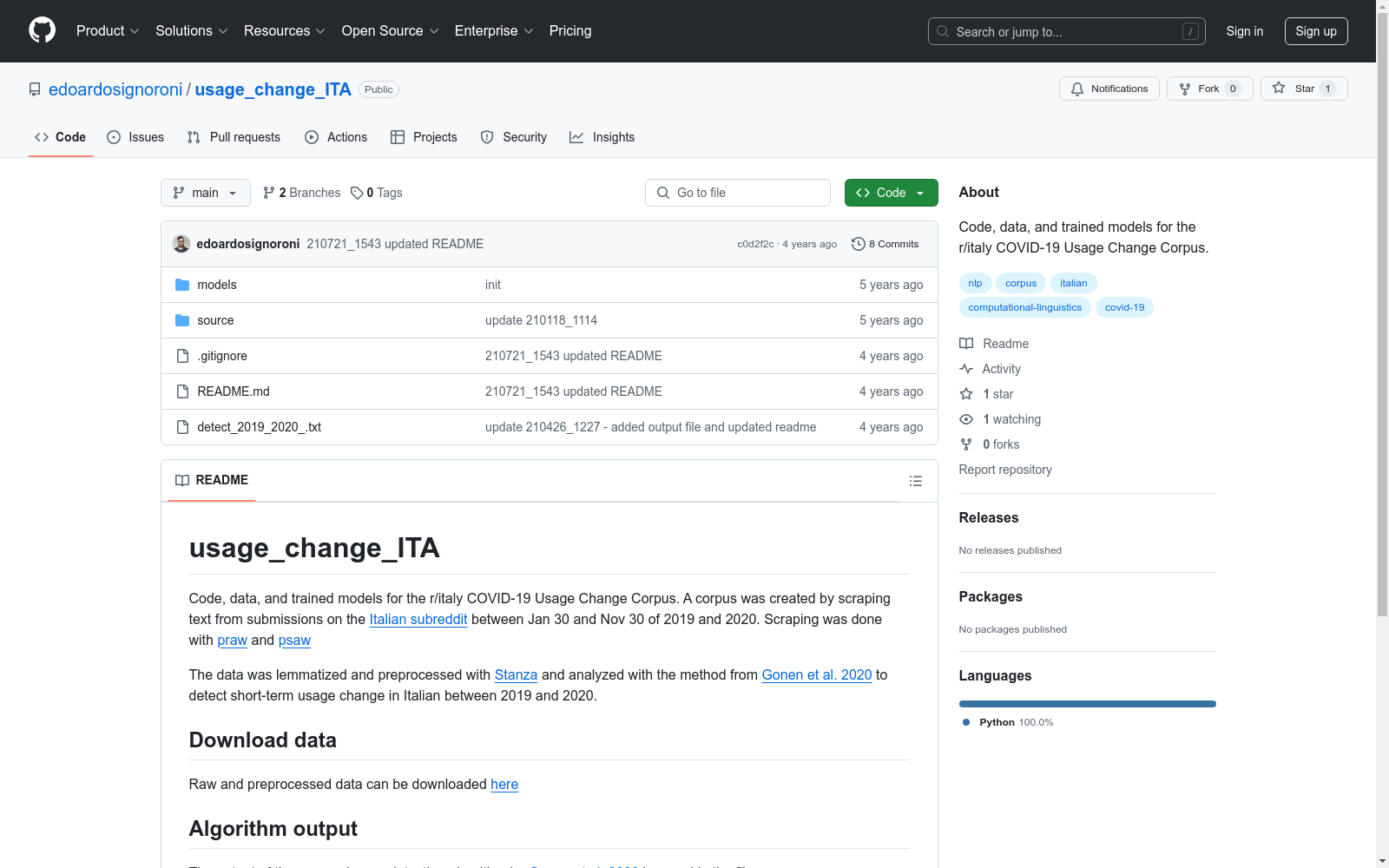The height and width of the screenshot is (868, 1389).
Task: Open the praw link
Action: [x=233, y=641]
